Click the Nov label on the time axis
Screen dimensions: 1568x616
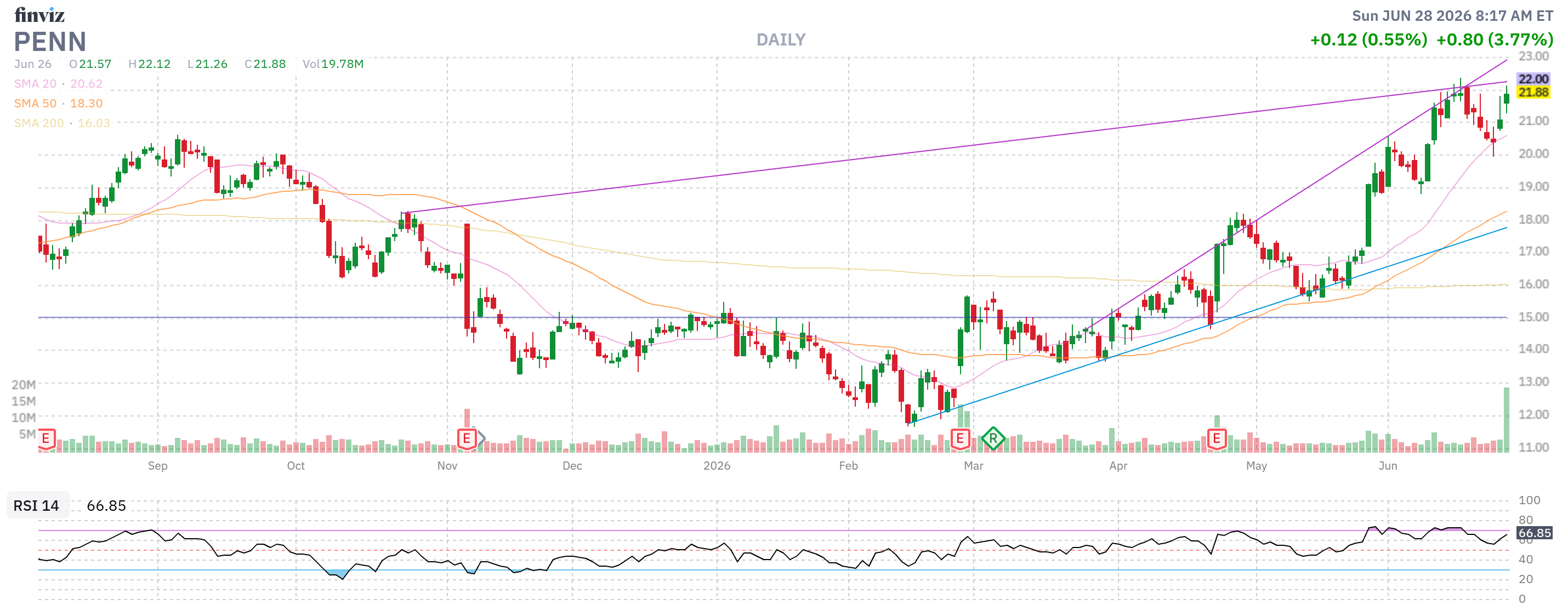pos(447,466)
